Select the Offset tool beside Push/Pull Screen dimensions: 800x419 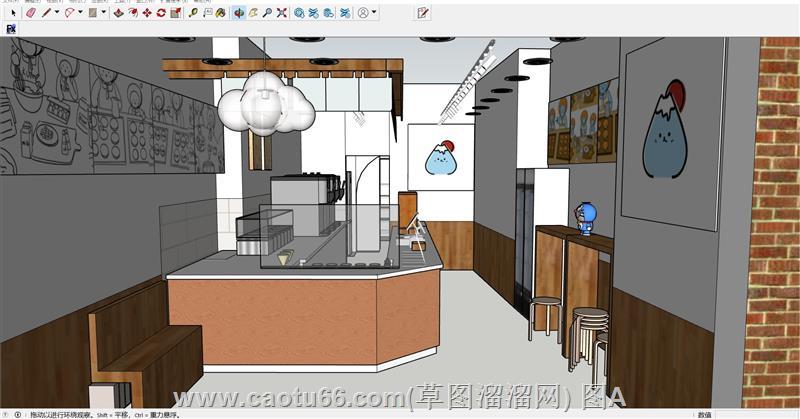click(133, 13)
